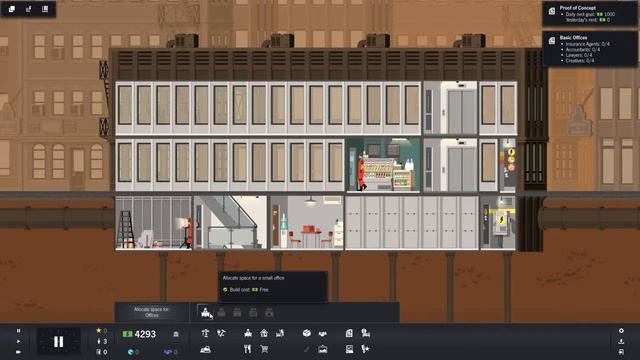Click the stairwell lobby room
This screenshot has height=360, width=640.
click(x=230, y=222)
